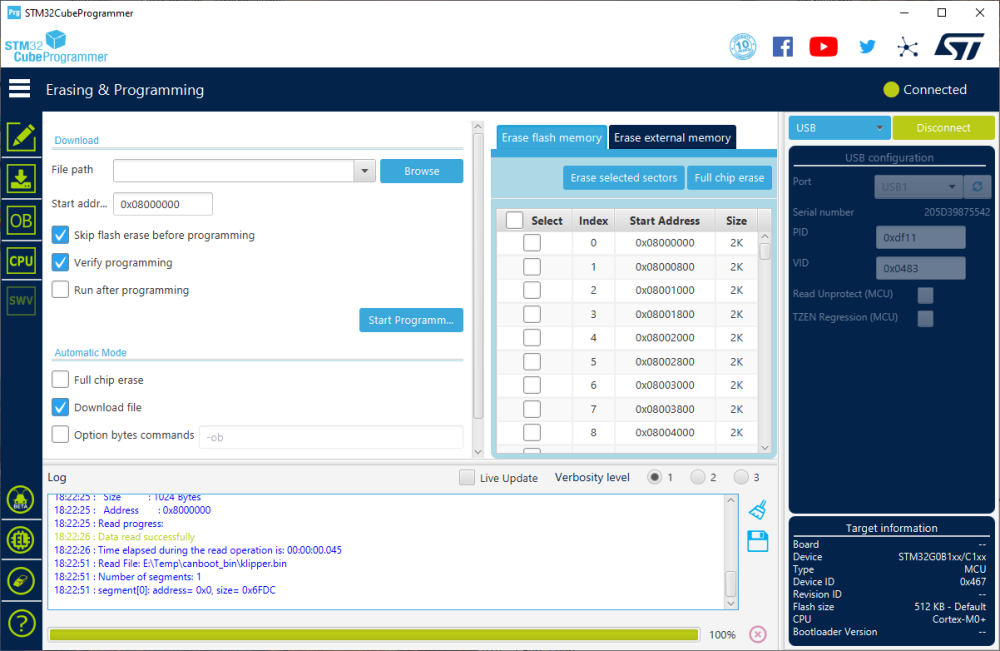Viewport: 1000px width, 651px height.
Task: Toggle TZEN Regression (MCU) checkbox
Action: 925,318
